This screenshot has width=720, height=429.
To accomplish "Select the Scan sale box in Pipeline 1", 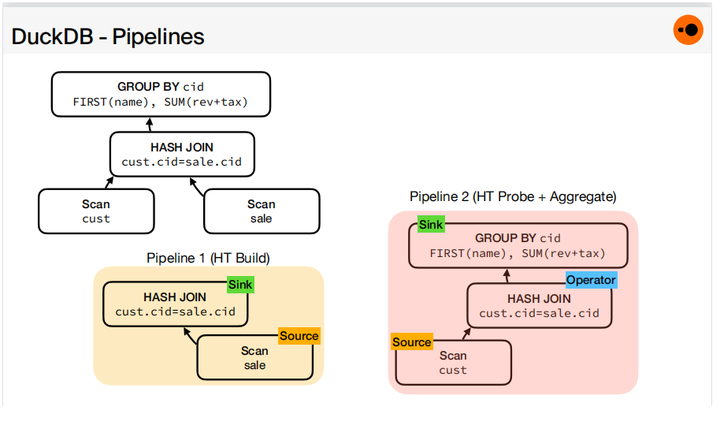I will [x=253, y=359].
